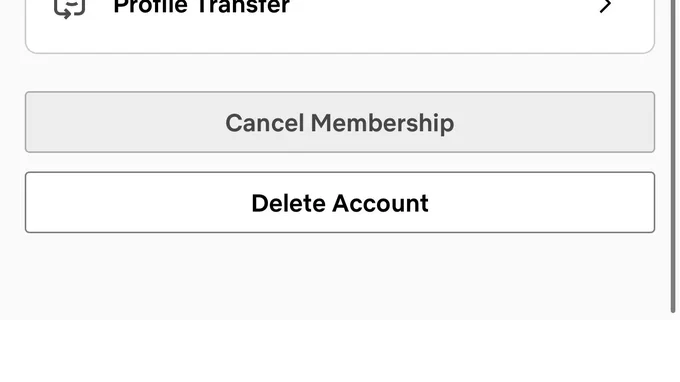Click the Delete Account button
The width and height of the screenshot is (680, 382).
(x=340, y=202)
